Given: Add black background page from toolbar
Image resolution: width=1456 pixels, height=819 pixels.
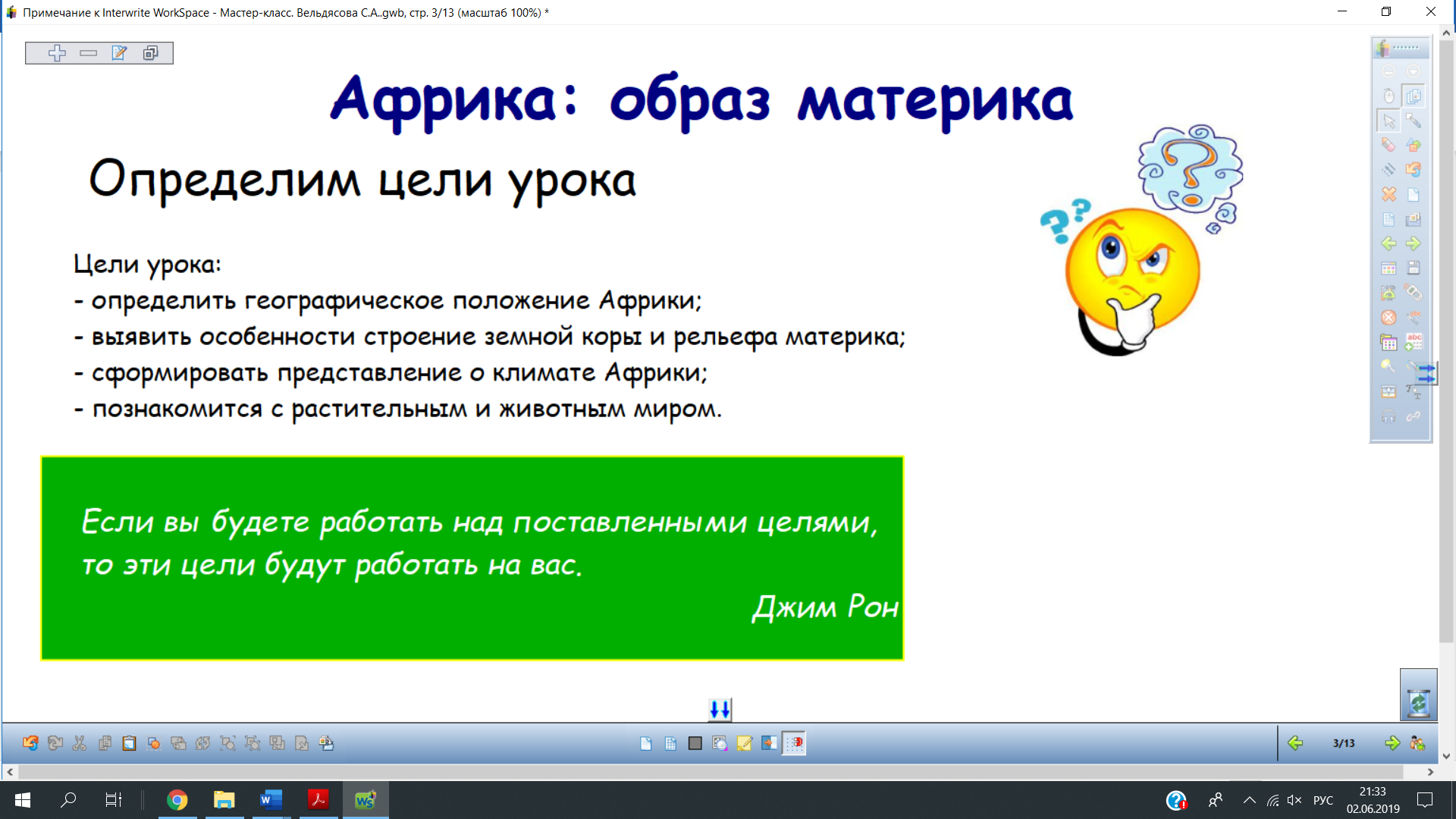Looking at the screenshot, I should tap(695, 743).
